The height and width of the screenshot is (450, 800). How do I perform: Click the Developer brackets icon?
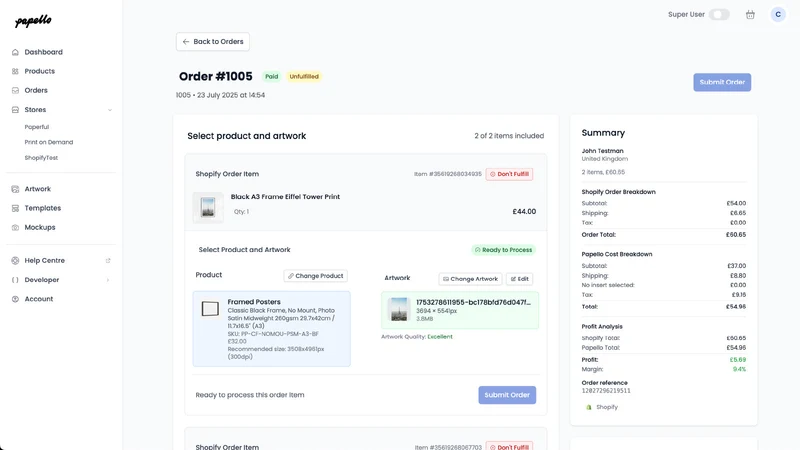pos(15,280)
